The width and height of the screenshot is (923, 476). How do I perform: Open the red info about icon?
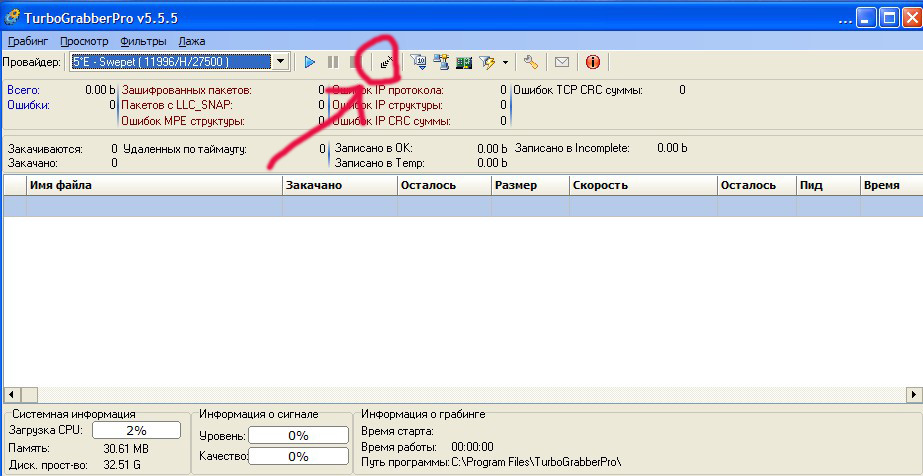(593, 62)
